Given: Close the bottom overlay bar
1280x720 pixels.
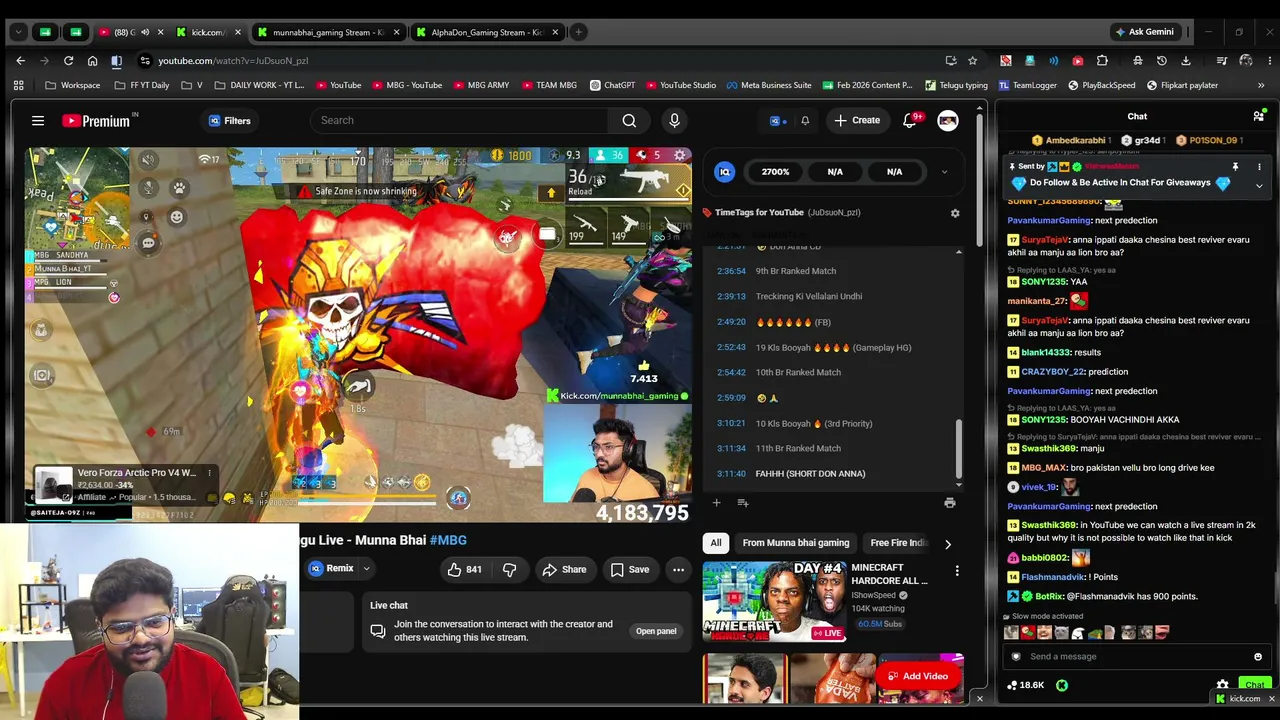Looking at the screenshot, I should pyautogui.click(x=979, y=699).
